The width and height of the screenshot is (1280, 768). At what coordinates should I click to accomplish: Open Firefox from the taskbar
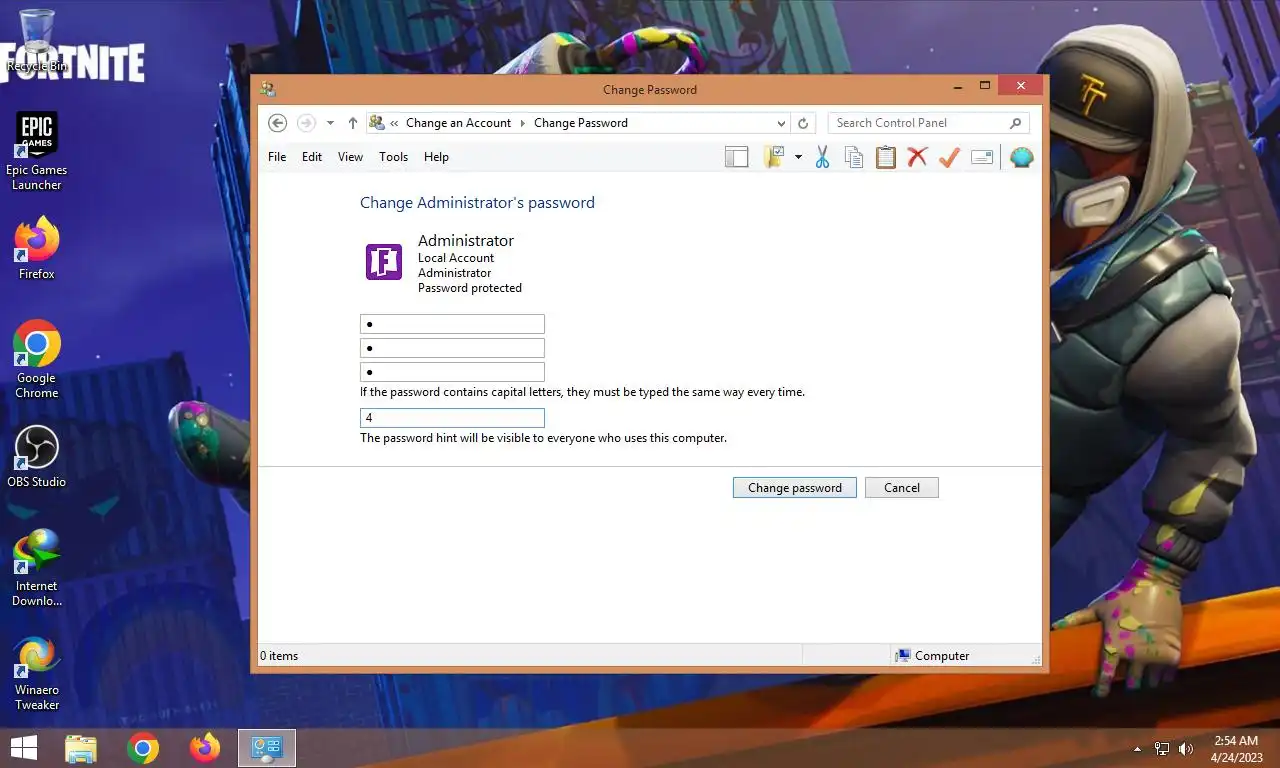coord(205,748)
